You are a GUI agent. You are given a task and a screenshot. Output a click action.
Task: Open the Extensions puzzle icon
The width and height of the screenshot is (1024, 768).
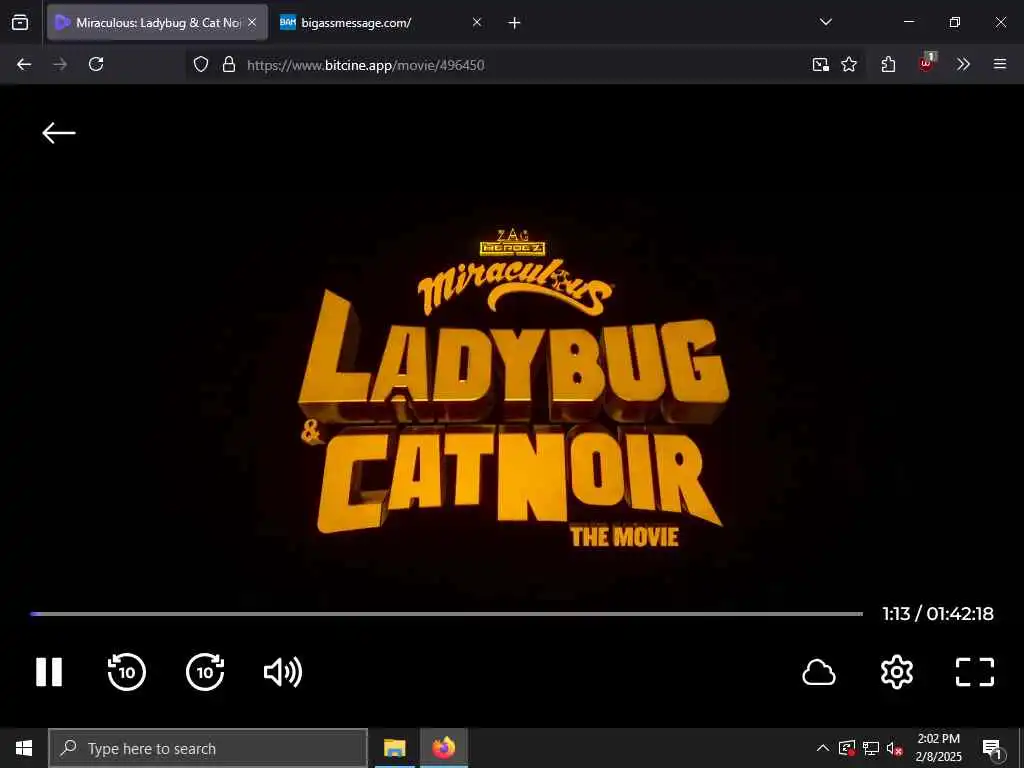(888, 64)
